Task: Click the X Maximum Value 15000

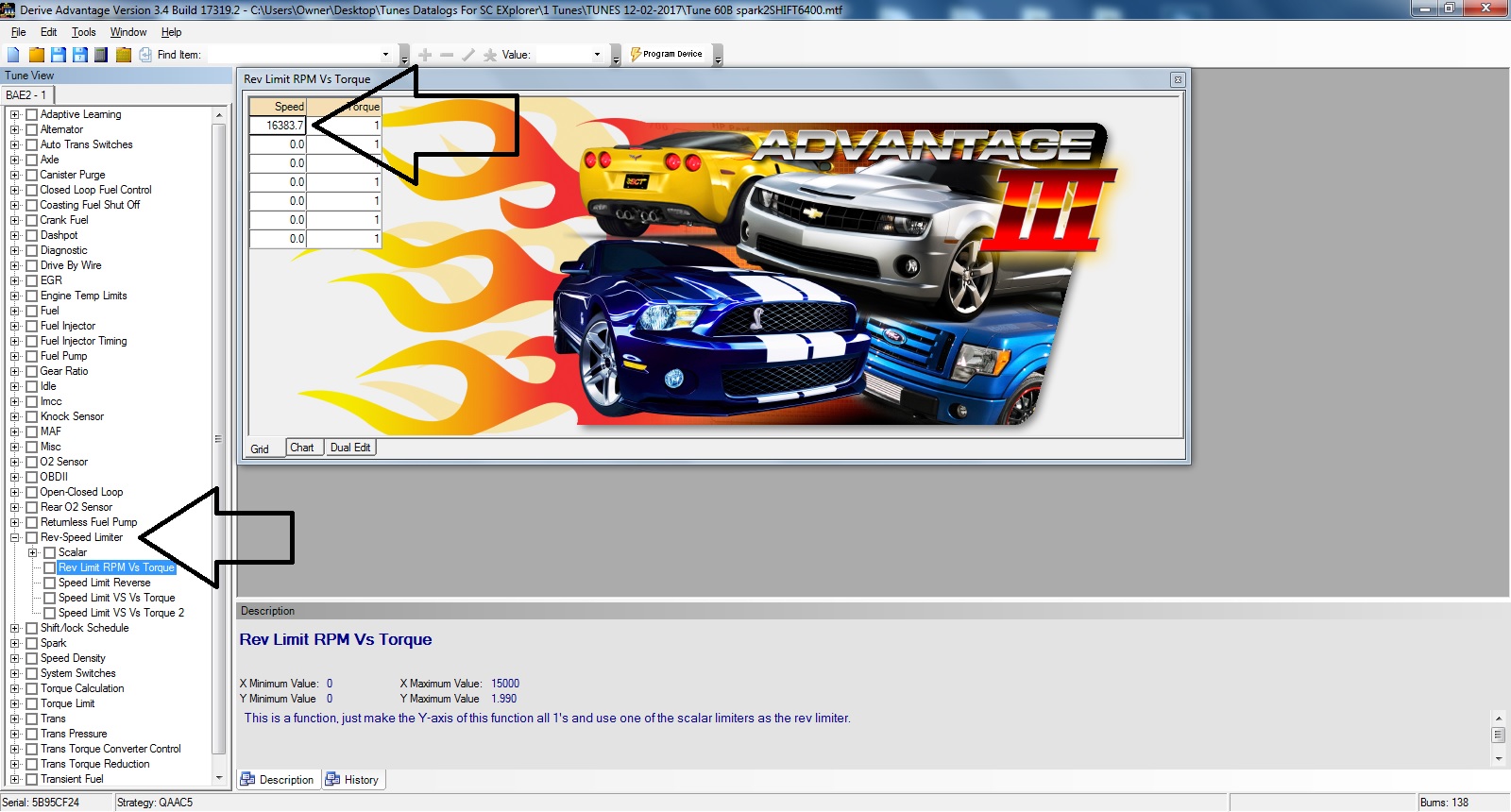Action: [505, 684]
